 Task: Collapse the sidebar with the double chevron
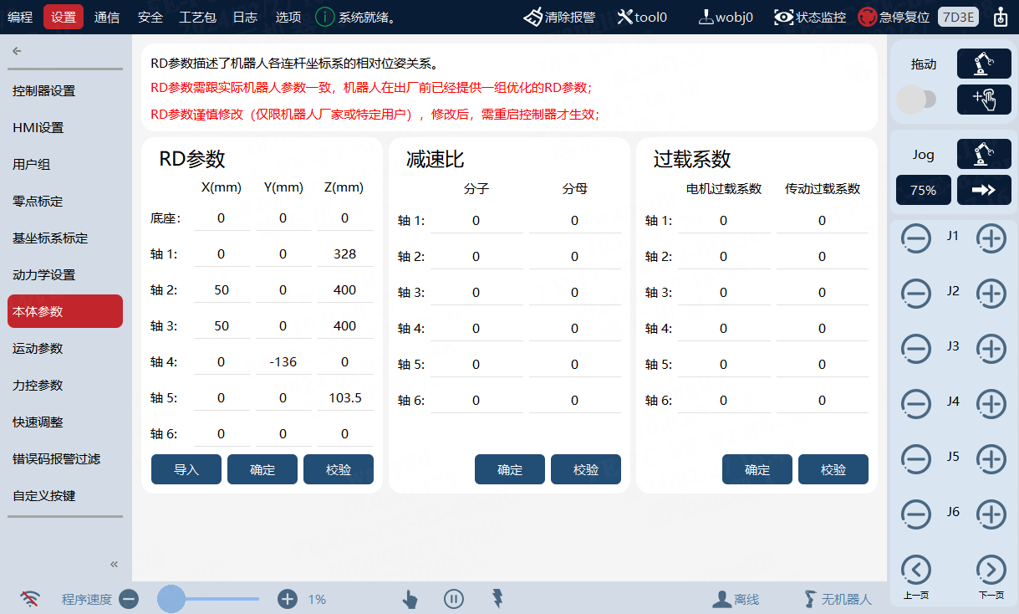[x=114, y=564]
